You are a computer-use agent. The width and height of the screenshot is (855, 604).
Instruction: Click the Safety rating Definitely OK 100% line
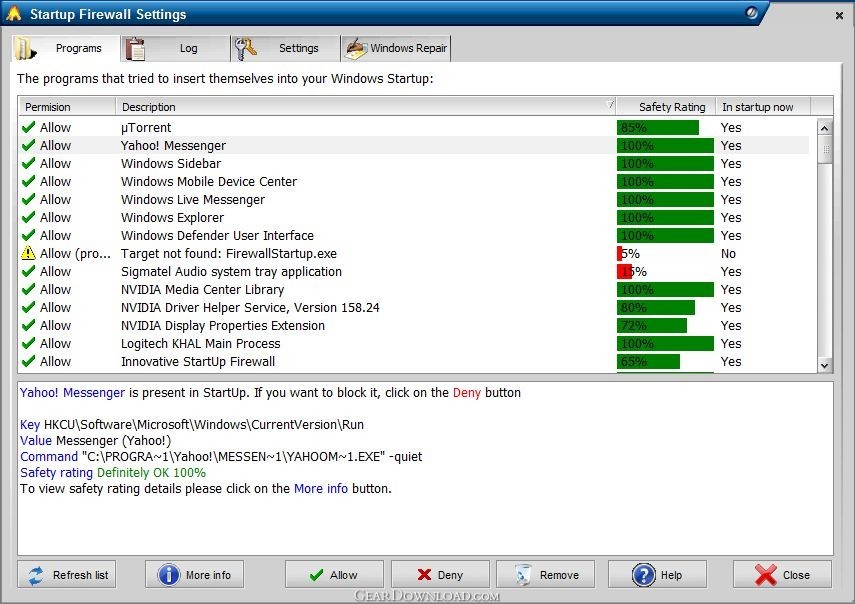point(113,473)
